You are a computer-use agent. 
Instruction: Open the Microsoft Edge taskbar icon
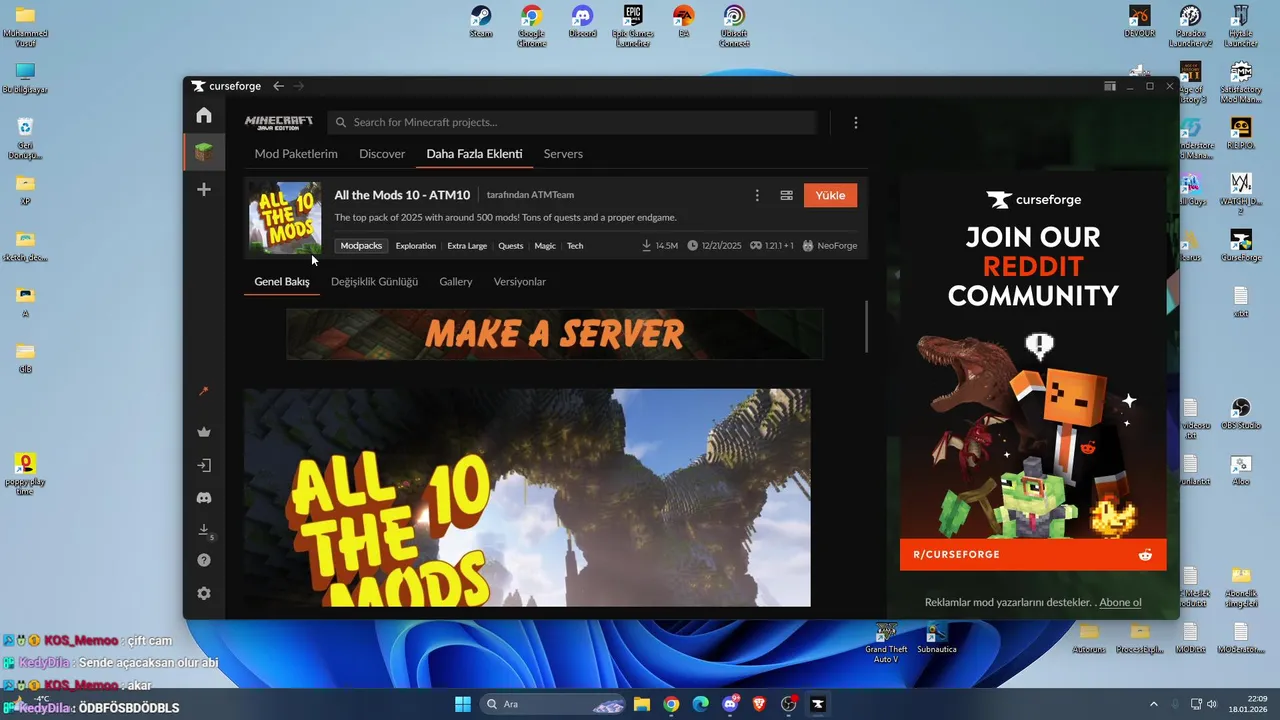(x=700, y=704)
